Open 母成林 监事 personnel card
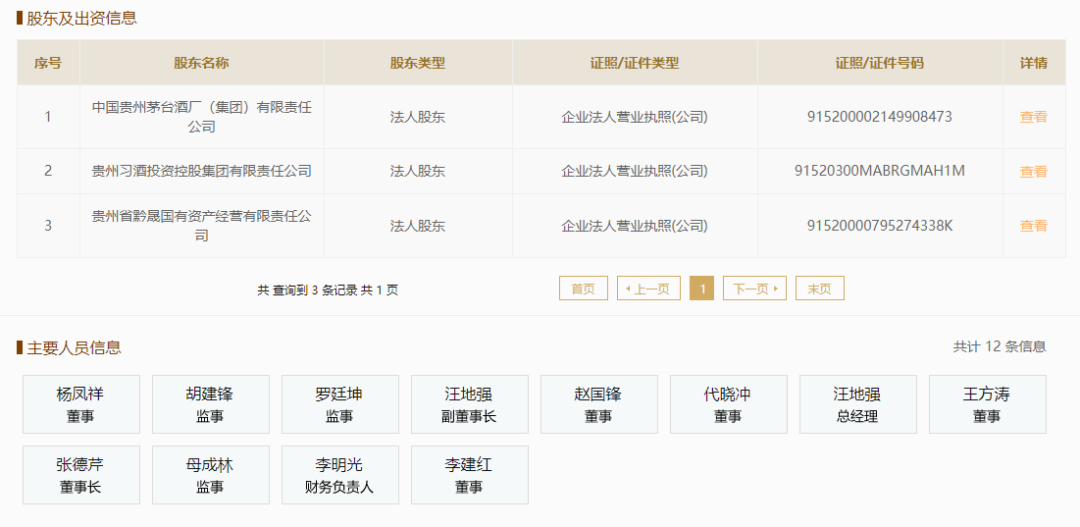The height and width of the screenshot is (527, 1080). click(211, 475)
